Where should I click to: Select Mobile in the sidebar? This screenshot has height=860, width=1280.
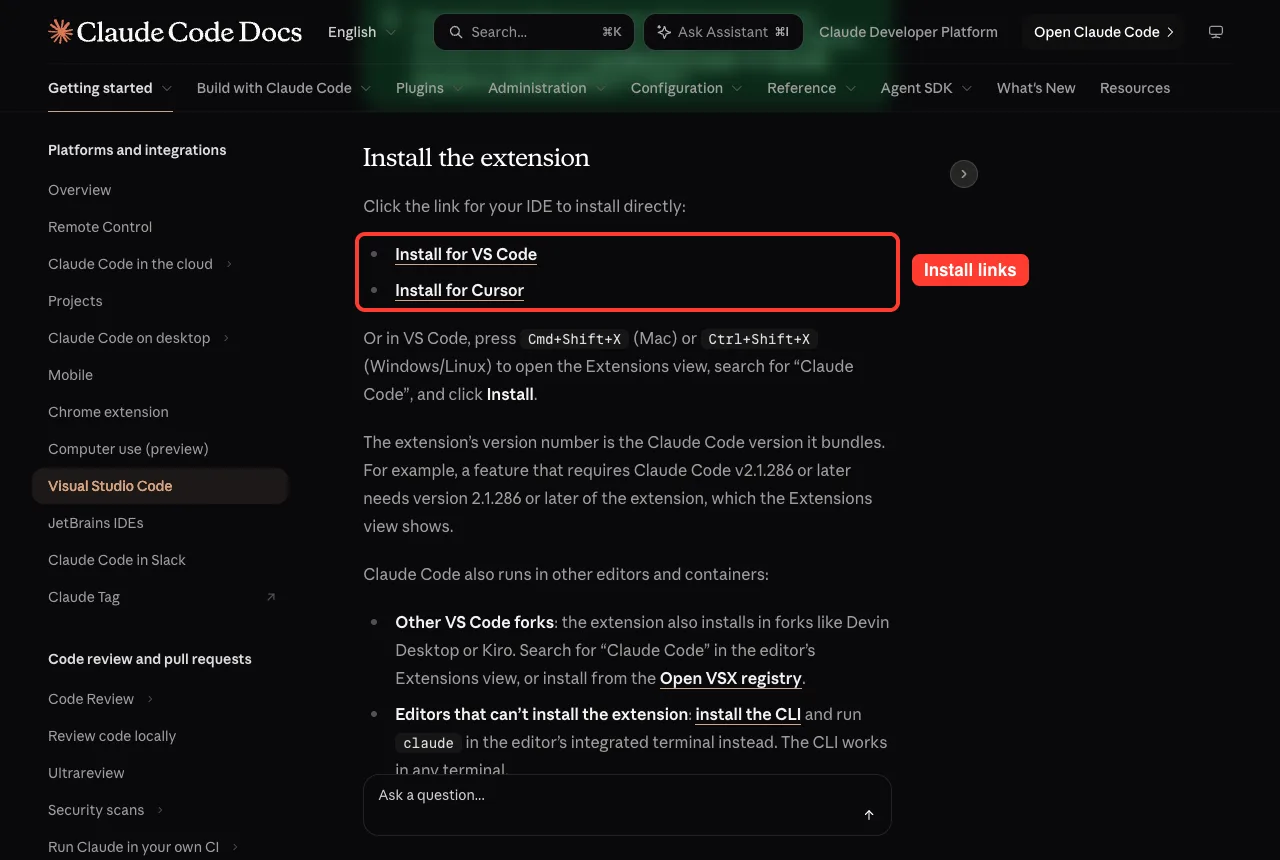(70, 375)
